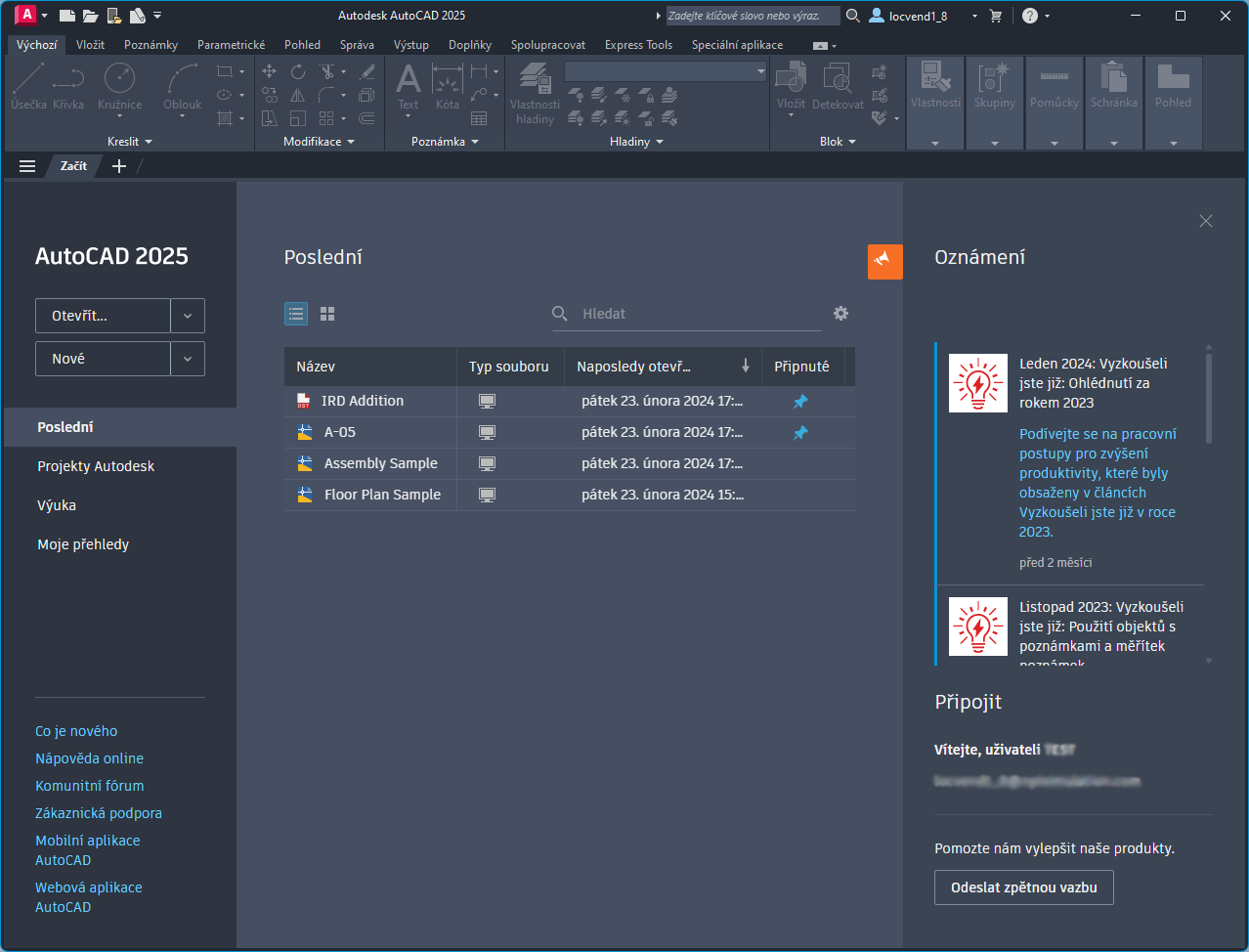
Task: Open the Poznámky ribbon tab
Action: point(151,45)
